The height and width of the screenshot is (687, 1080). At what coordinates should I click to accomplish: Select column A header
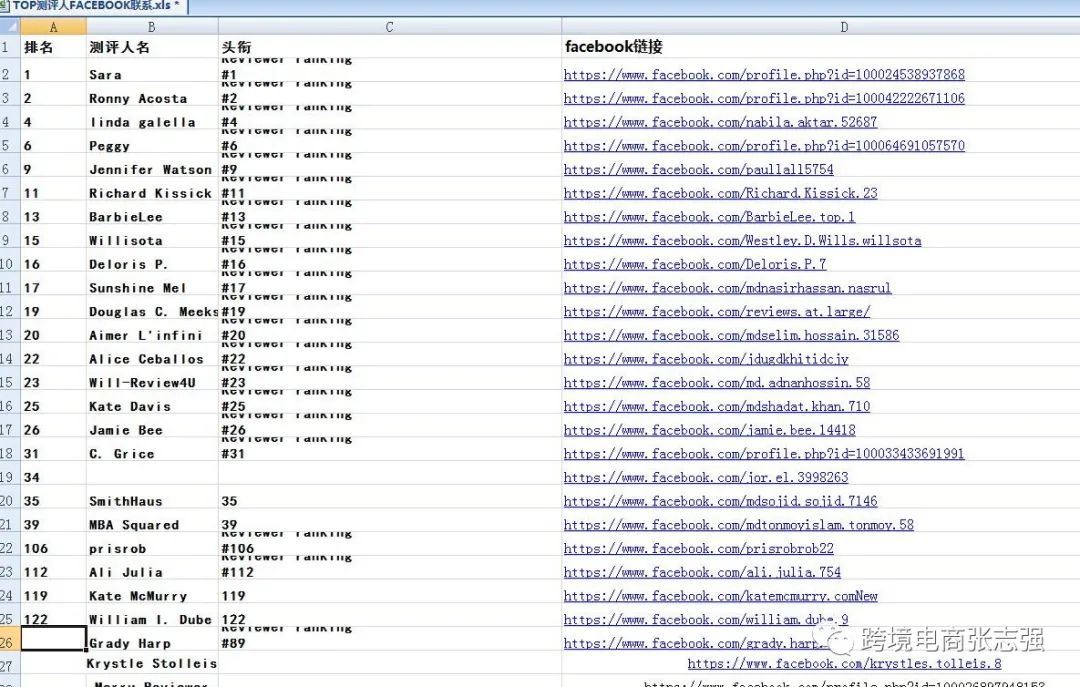pyautogui.click(x=53, y=27)
